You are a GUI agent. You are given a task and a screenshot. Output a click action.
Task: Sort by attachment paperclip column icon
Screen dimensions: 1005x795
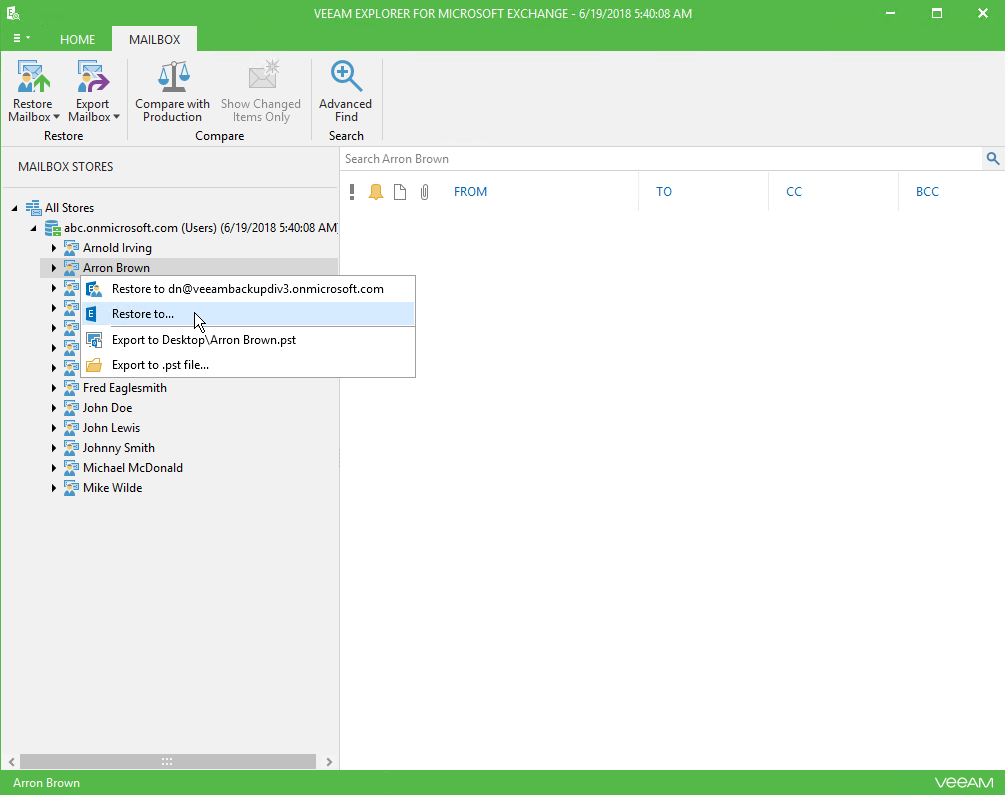[x=424, y=192]
